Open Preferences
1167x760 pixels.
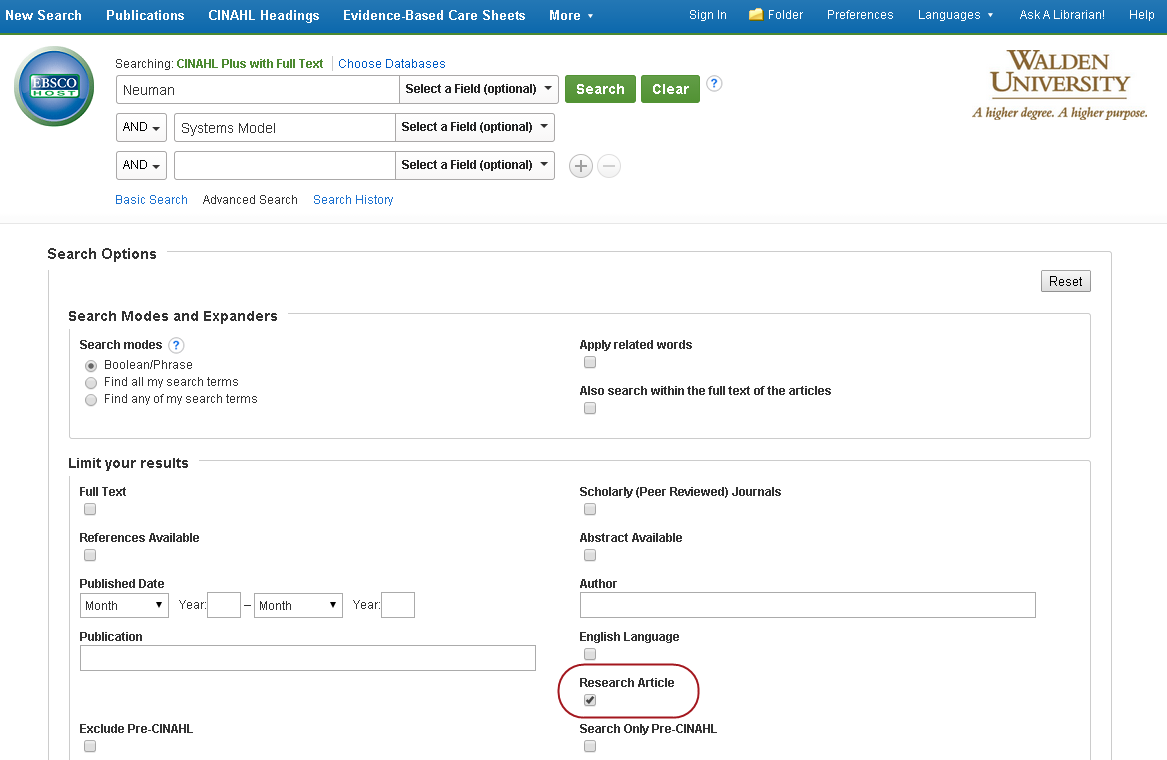tap(860, 15)
